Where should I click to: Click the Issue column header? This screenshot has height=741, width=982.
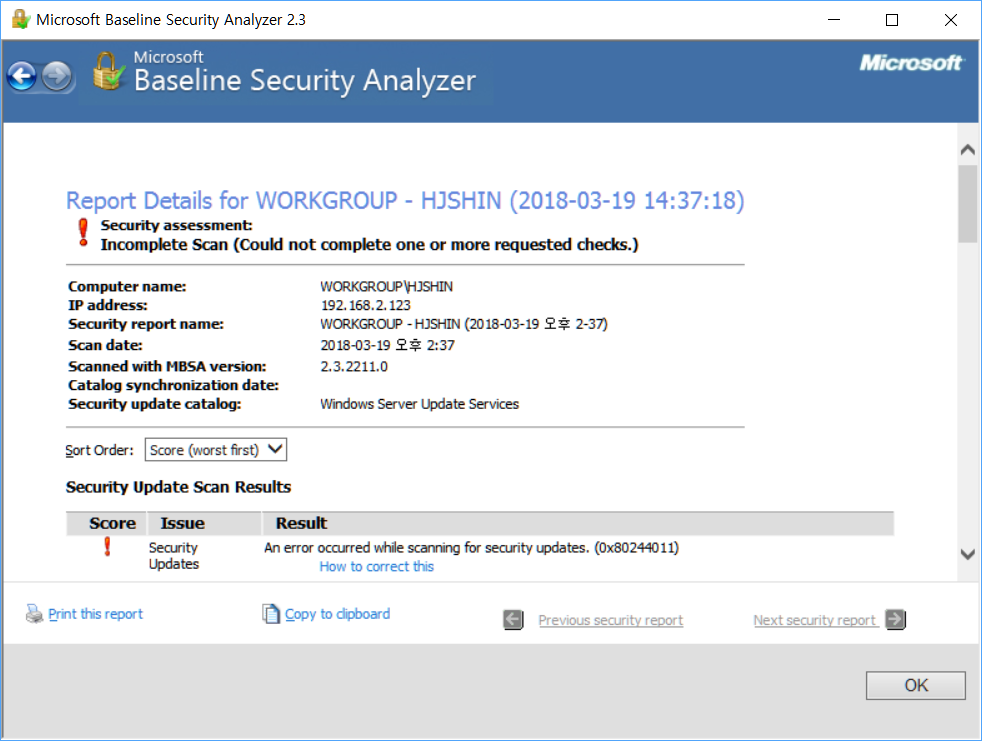204,523
